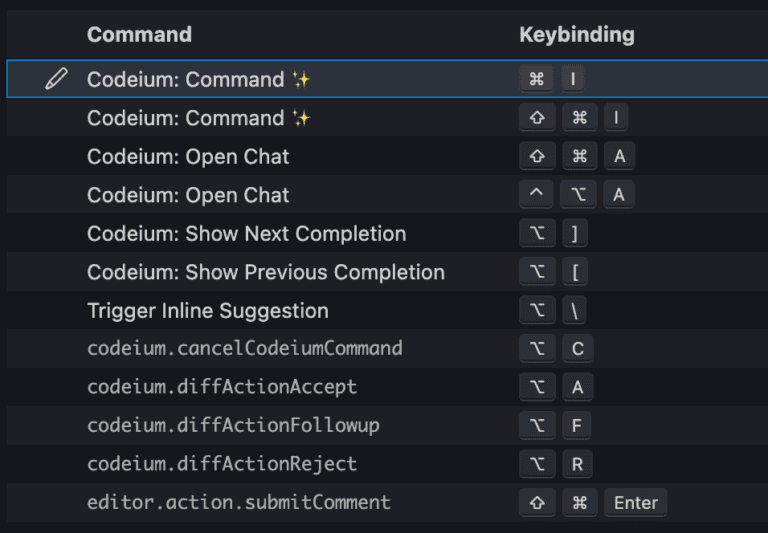Select codeium.diffActionAccept entry
The height and width of the screenshot is (533, 768).
coord(387,387)
